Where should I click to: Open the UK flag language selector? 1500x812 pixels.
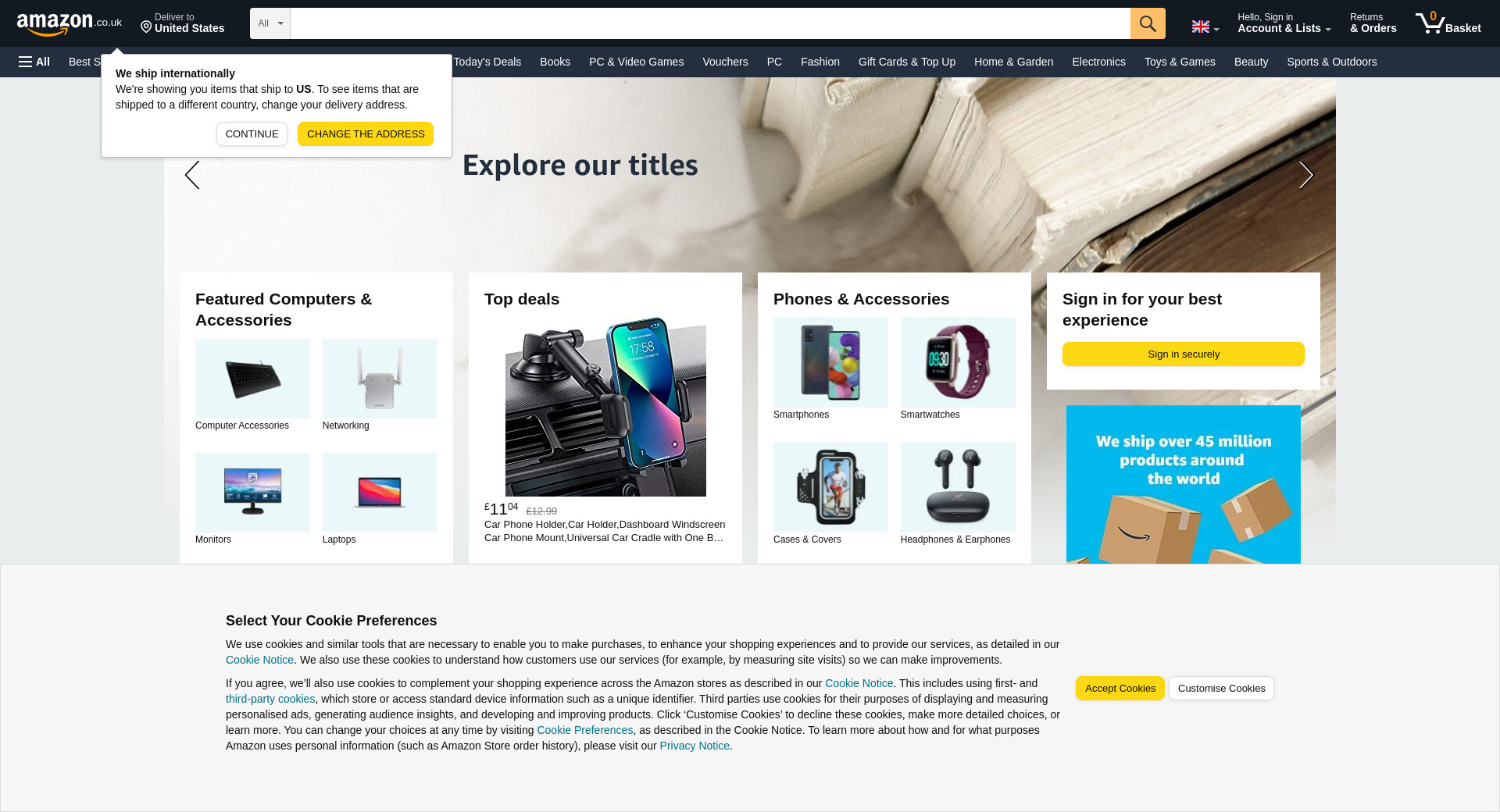click(1205, 27)
